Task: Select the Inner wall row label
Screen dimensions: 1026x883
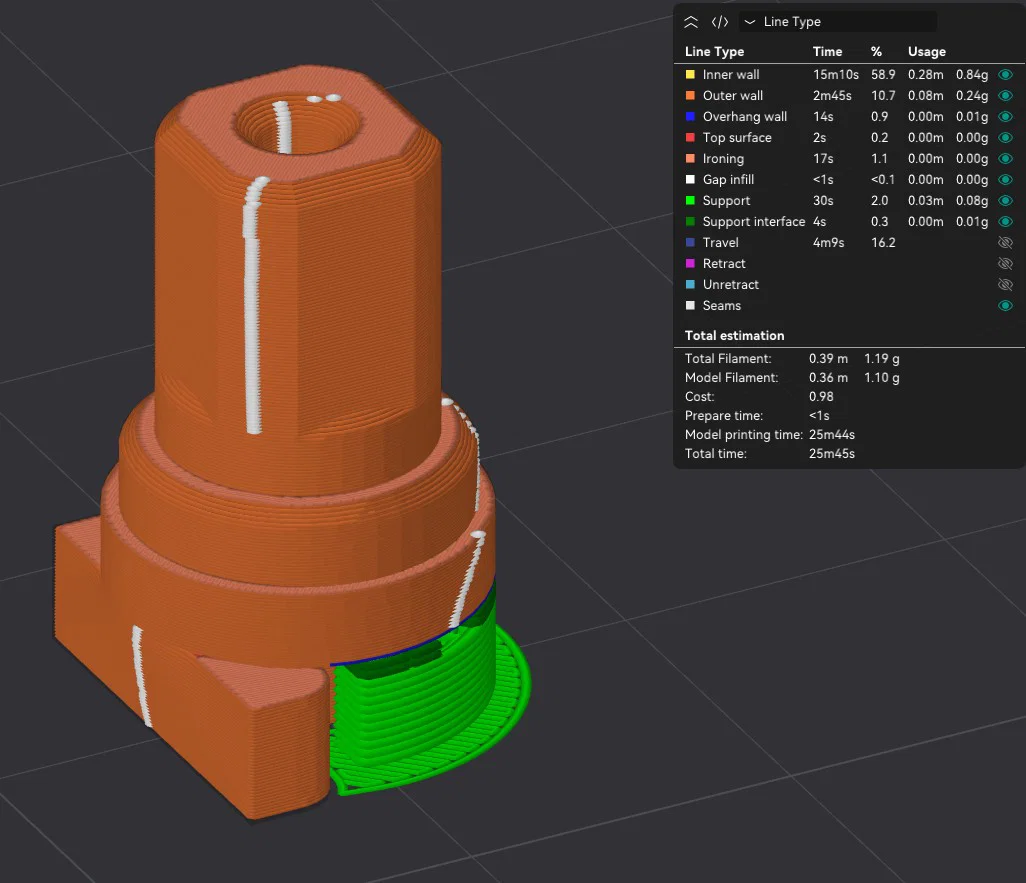Action: click(731, 75)
